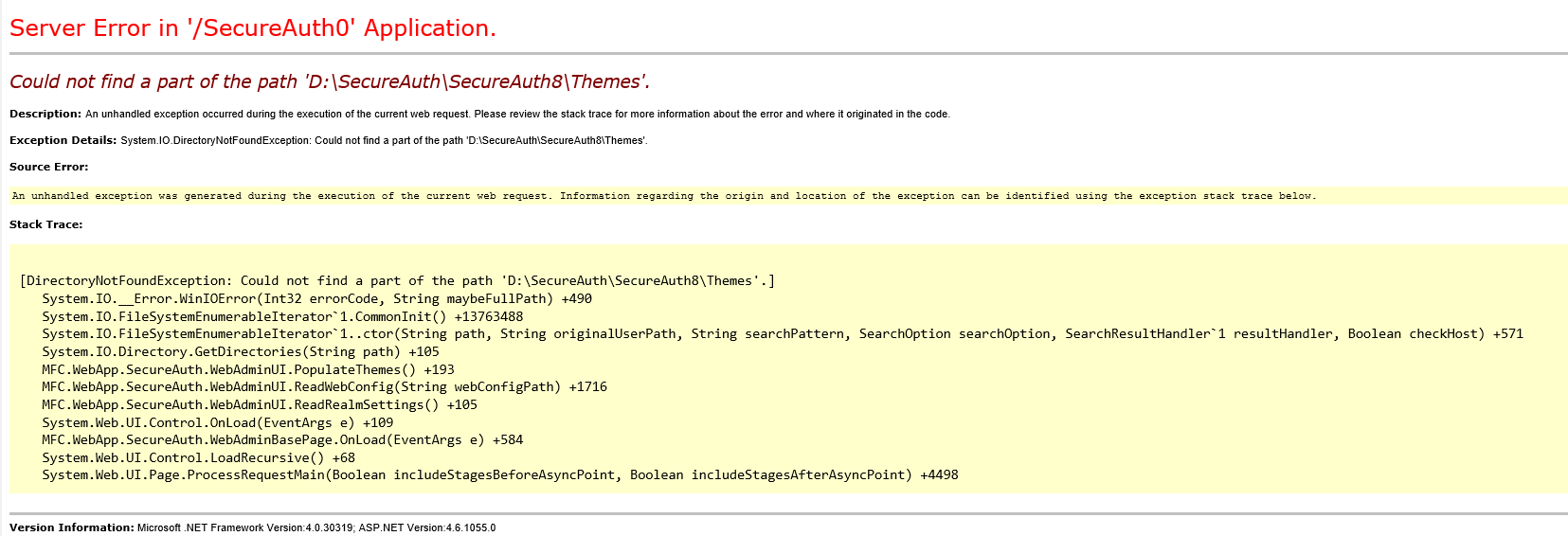The width and height of the screenshot is (1568, 536).
Task: Click the 'An unhandled exception was generated' source error box
Action: click(x=788, y=196)
